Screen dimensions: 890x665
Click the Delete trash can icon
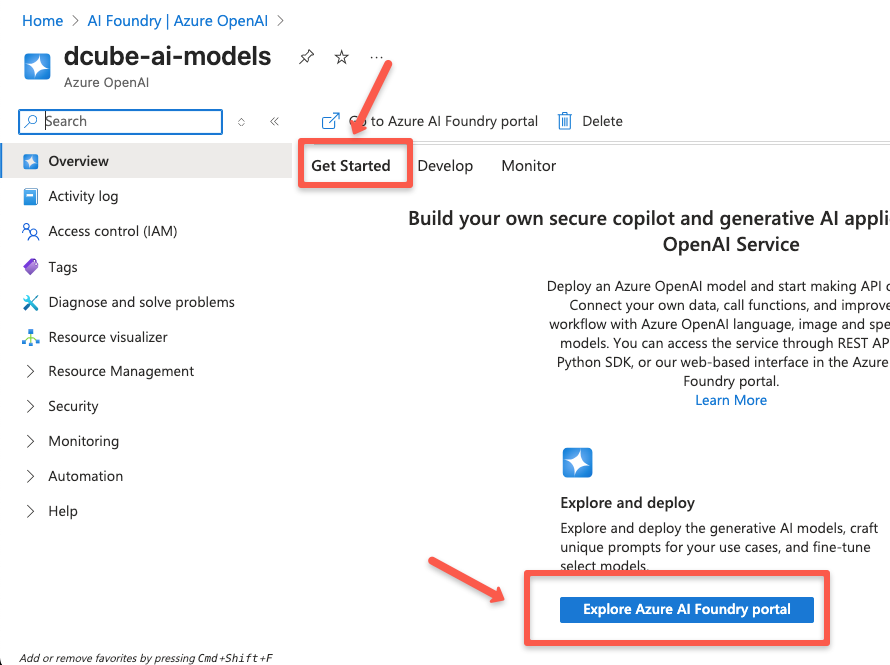pos(565,121)
